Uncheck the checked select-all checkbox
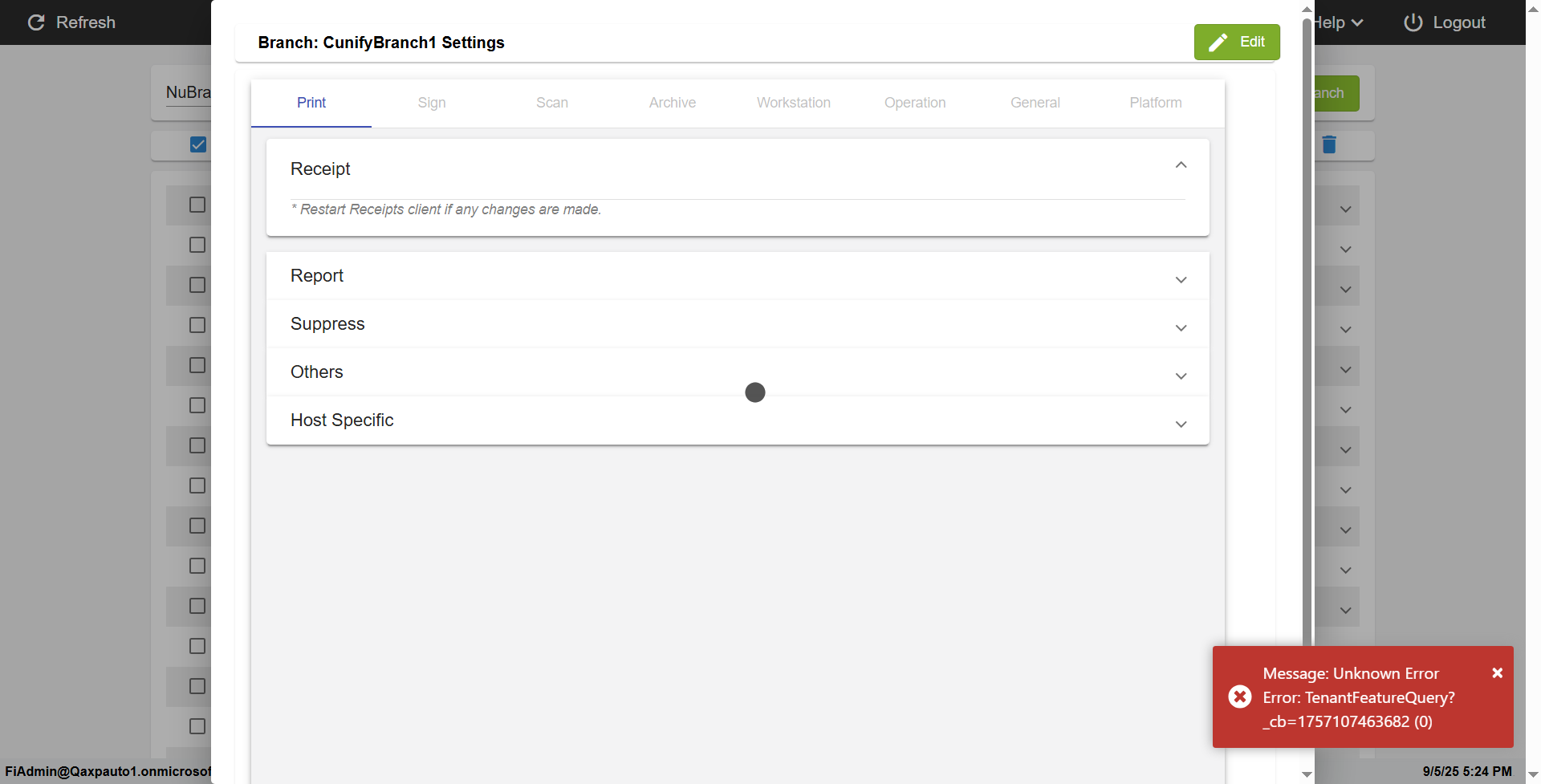This screenshot has width=1541, height=784. tap(198, 144)
